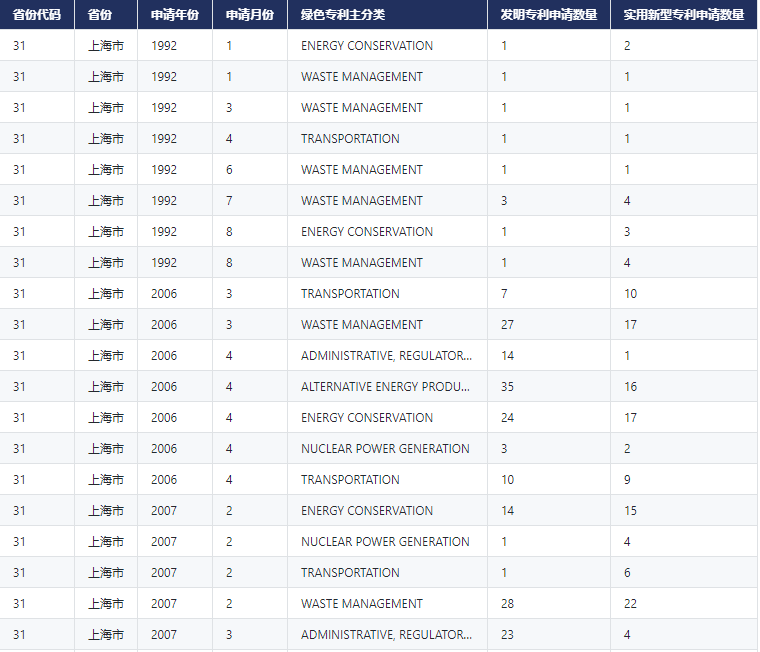This screenshot has height=652, width=760.
Task: Click ENERGY CONSERVATION cell in 2007 row
Action: point(387,511)
